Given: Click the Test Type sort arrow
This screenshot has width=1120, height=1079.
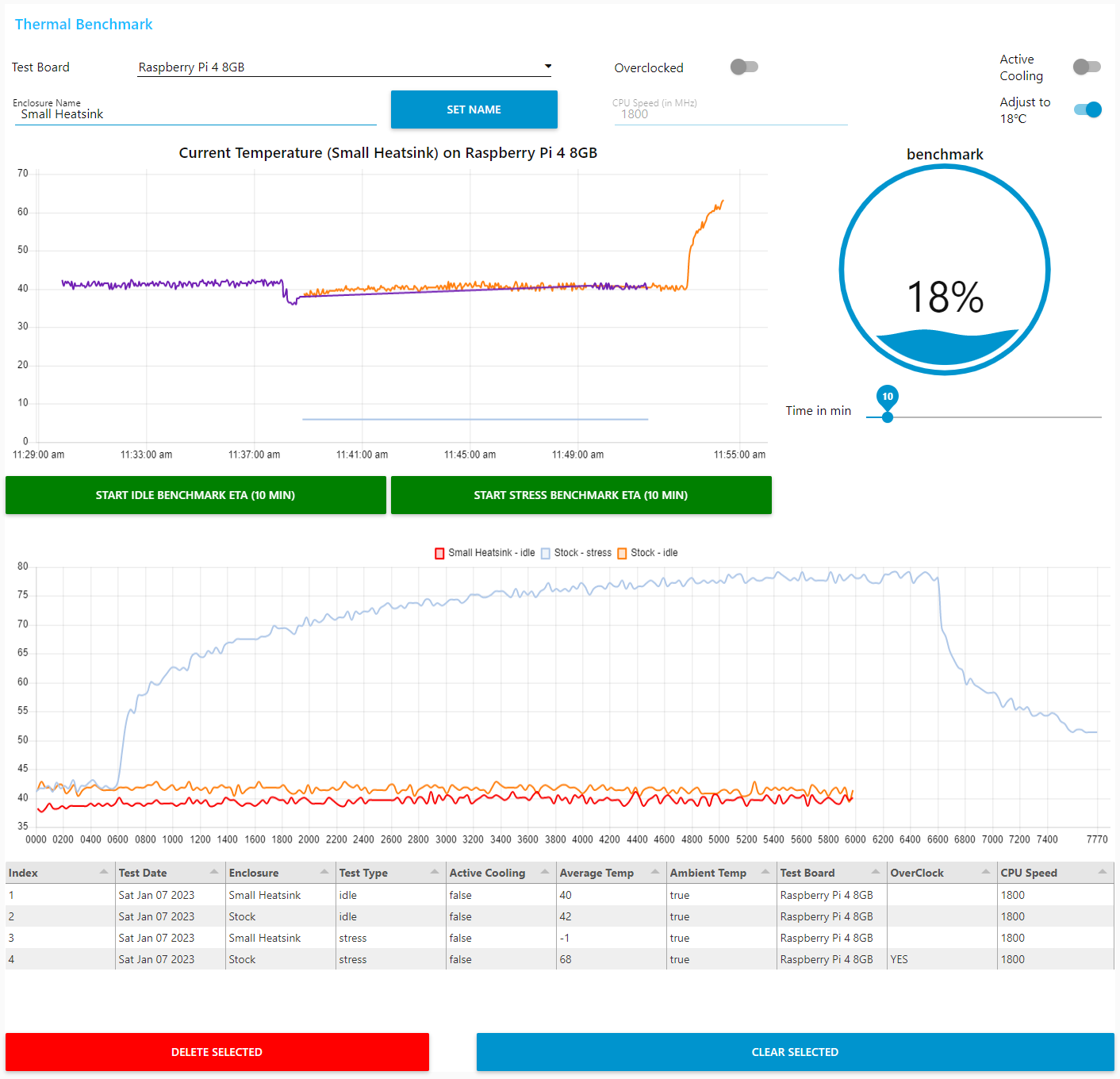Looking at the screenshot, I should 435,872.
